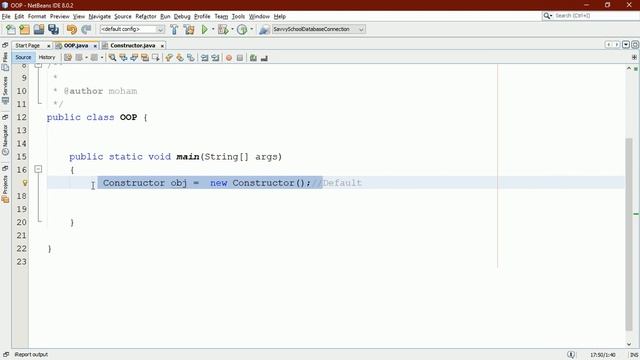
Task: Open the Tools menu
Action: 238,16
